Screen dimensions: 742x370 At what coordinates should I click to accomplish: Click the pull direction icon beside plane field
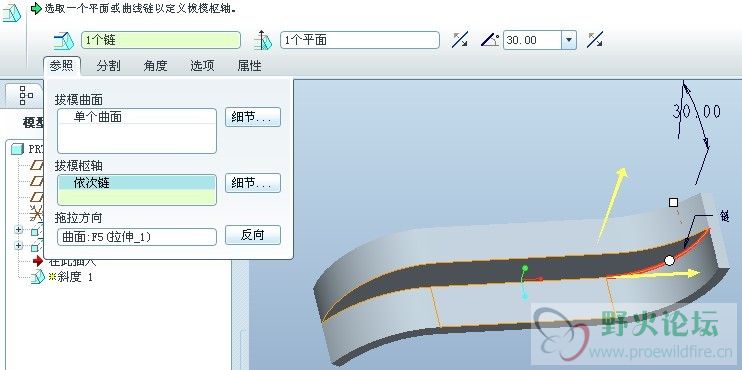(x=264, y=40)
